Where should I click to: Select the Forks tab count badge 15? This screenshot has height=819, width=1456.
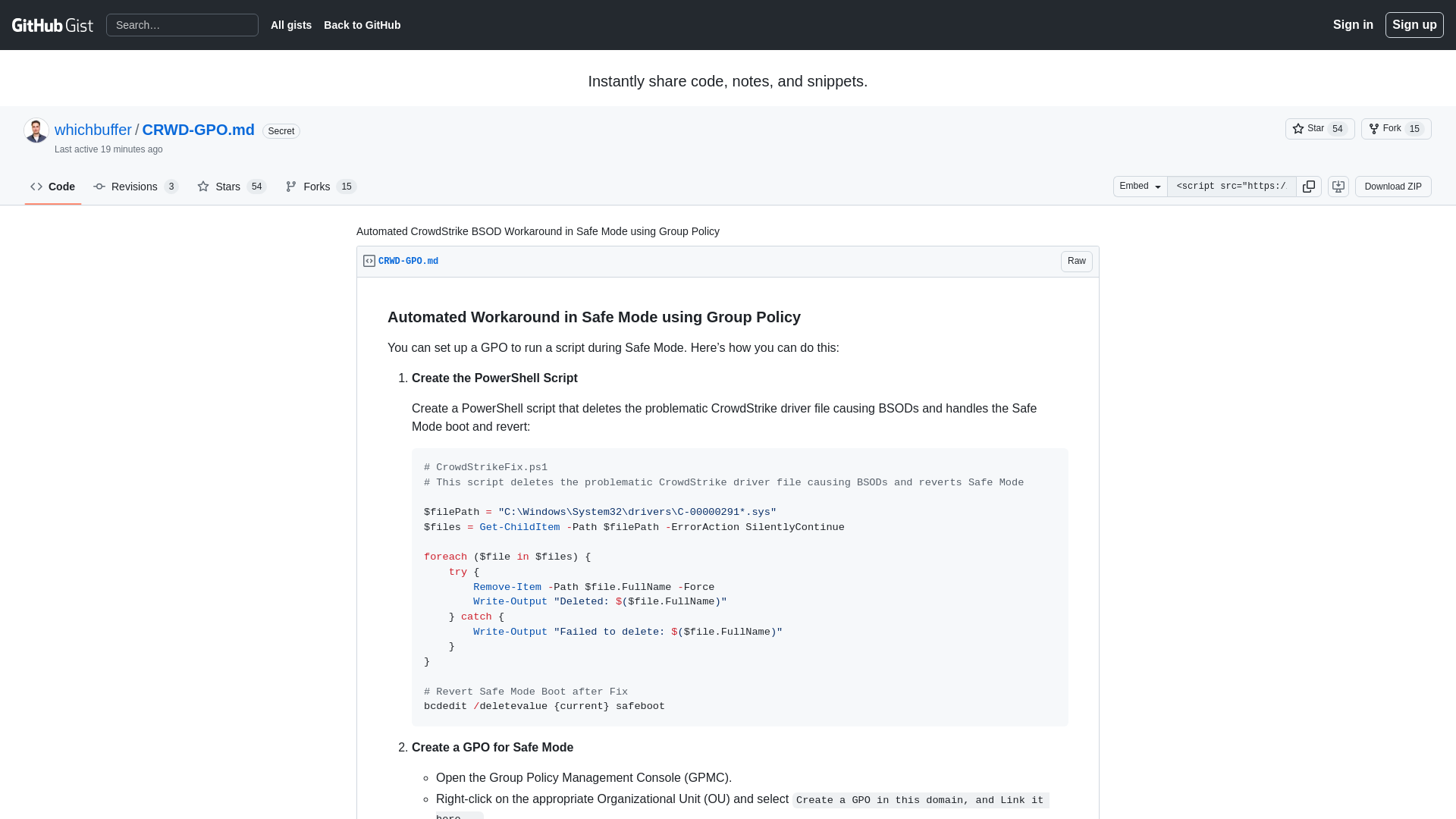(347, 187)
